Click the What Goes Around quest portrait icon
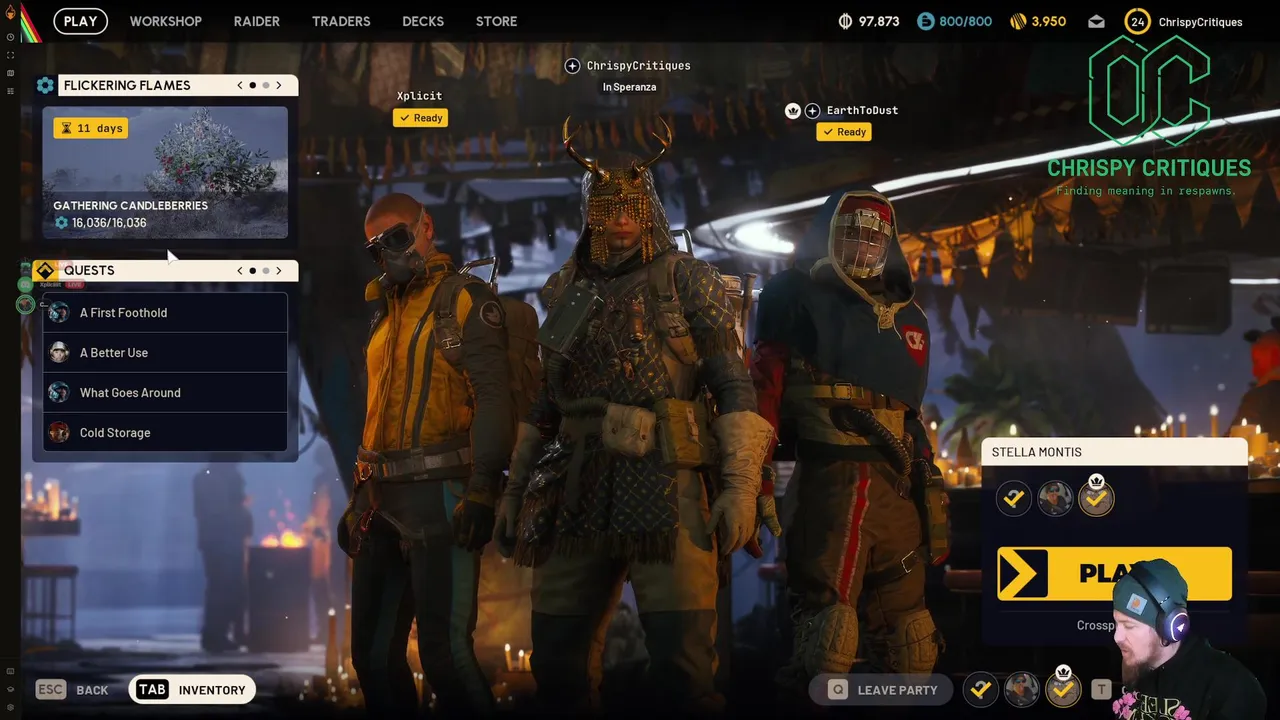 point(59,393)
